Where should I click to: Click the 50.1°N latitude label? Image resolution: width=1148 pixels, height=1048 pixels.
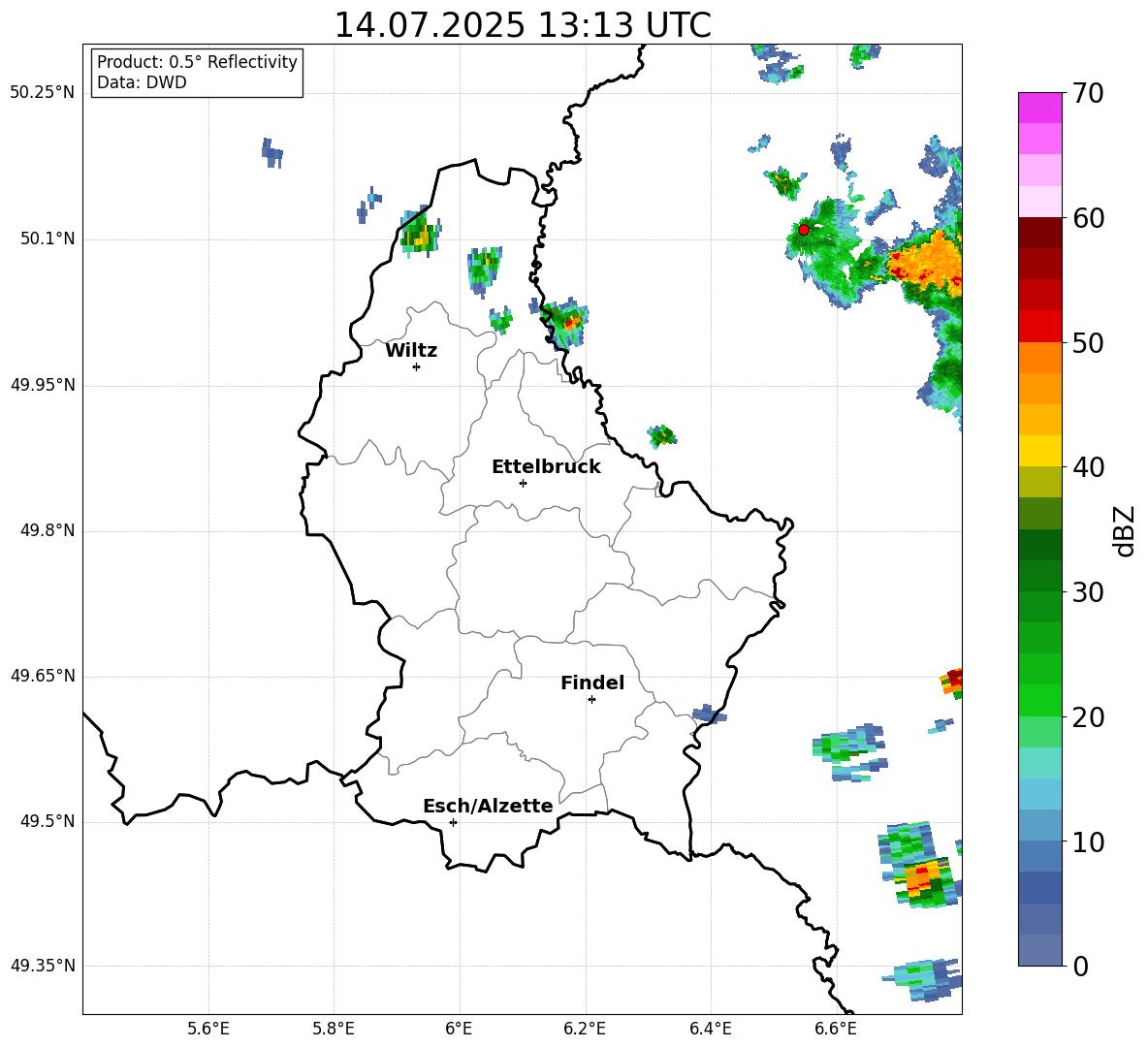(x=48, y=239)
